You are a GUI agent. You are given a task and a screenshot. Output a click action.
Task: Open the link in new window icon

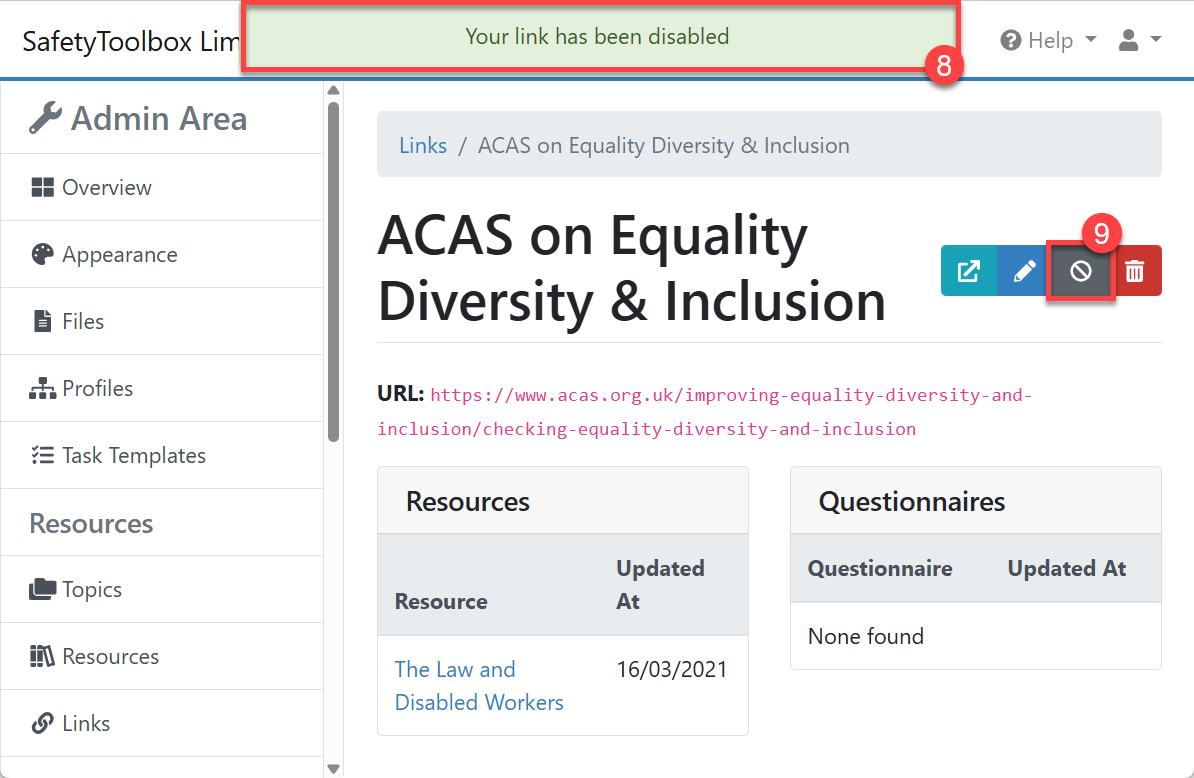tap(969, 271)
